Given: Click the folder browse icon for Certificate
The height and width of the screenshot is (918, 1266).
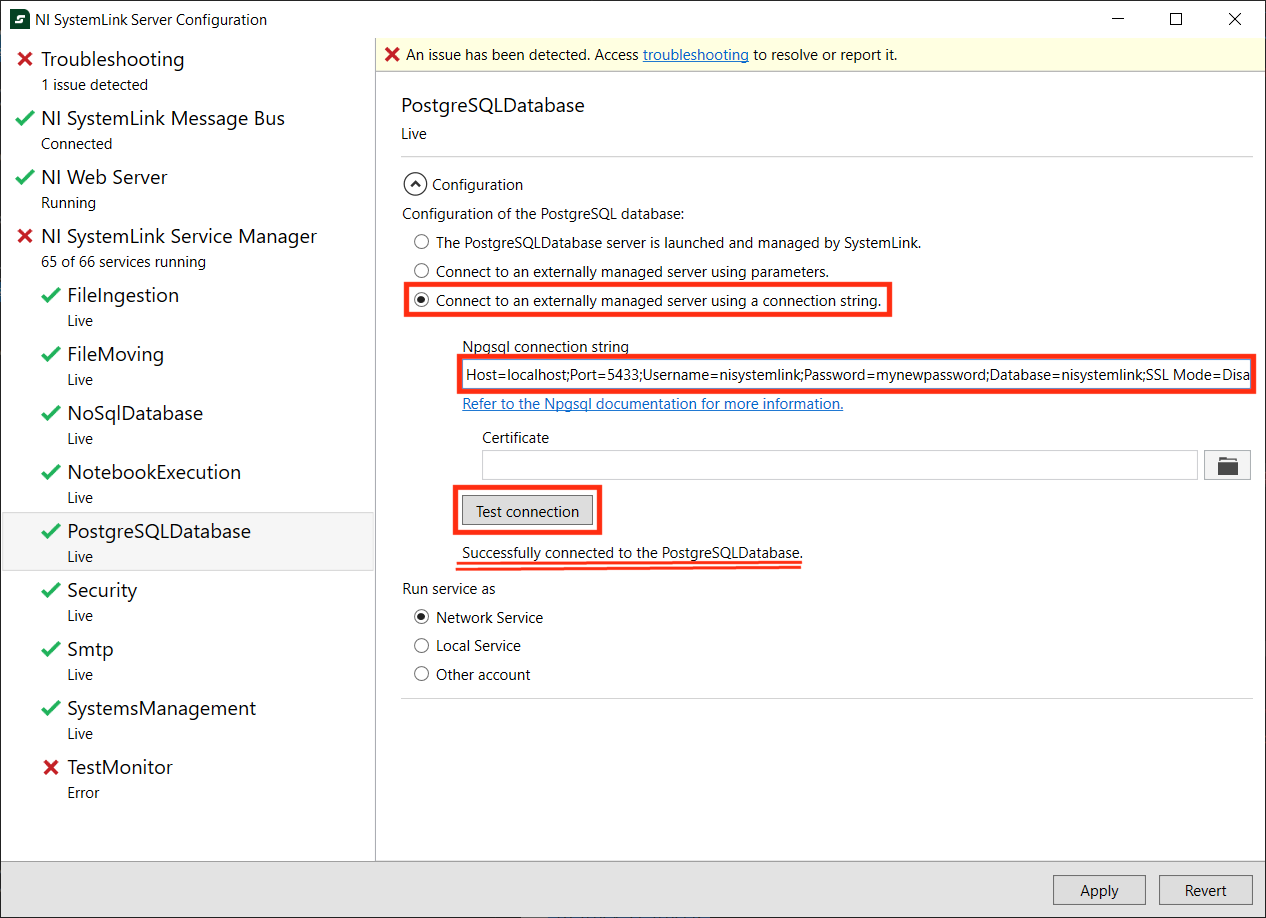Looking at the screenshot, I should 1227,465.
